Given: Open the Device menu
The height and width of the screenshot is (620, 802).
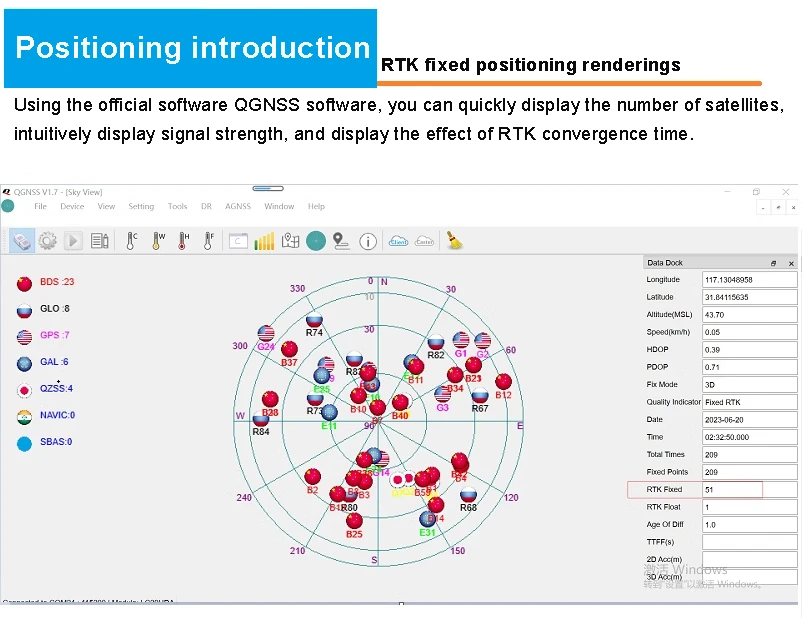Looking at the screenshot, I should 72,207.
